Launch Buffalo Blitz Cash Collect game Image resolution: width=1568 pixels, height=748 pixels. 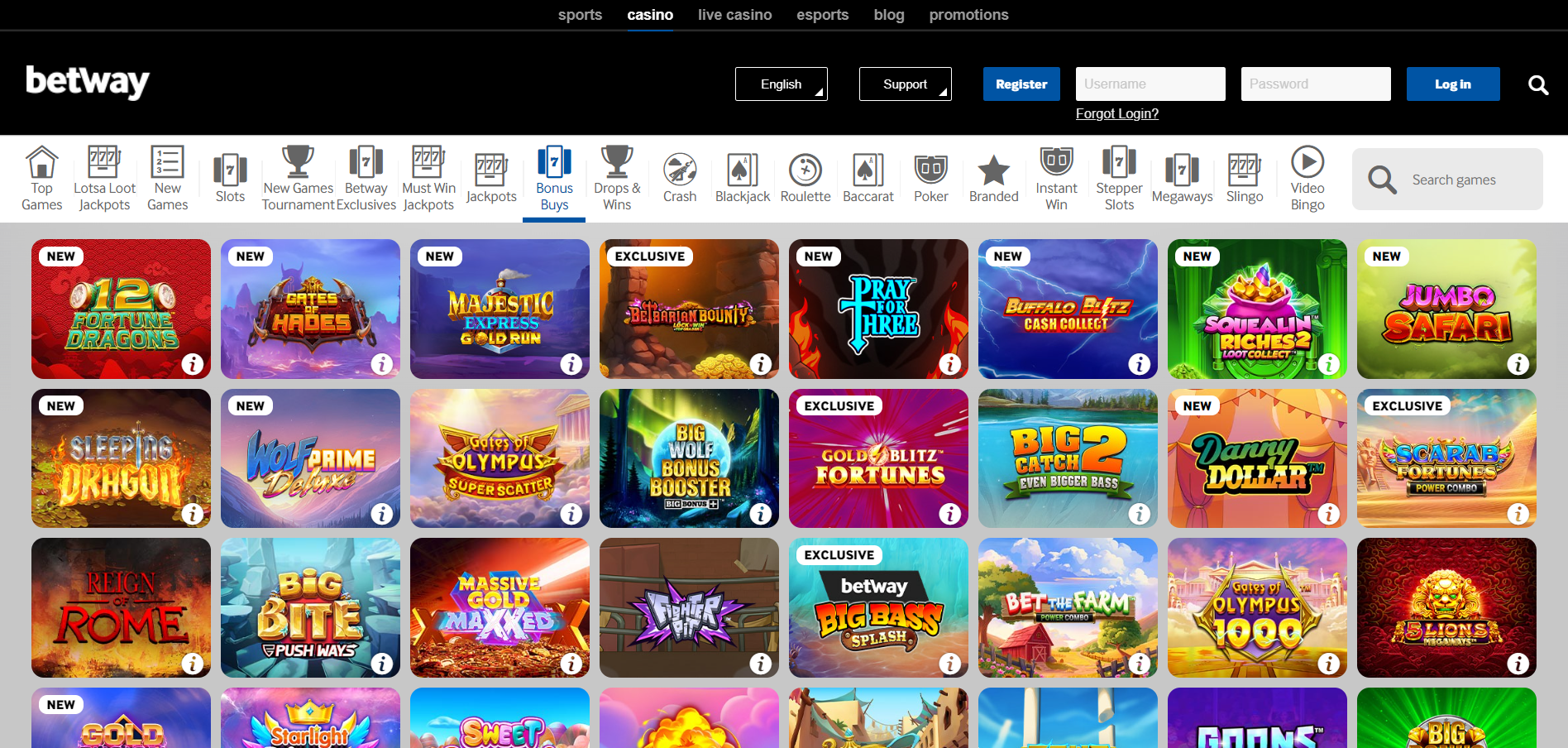(1068, 309)
